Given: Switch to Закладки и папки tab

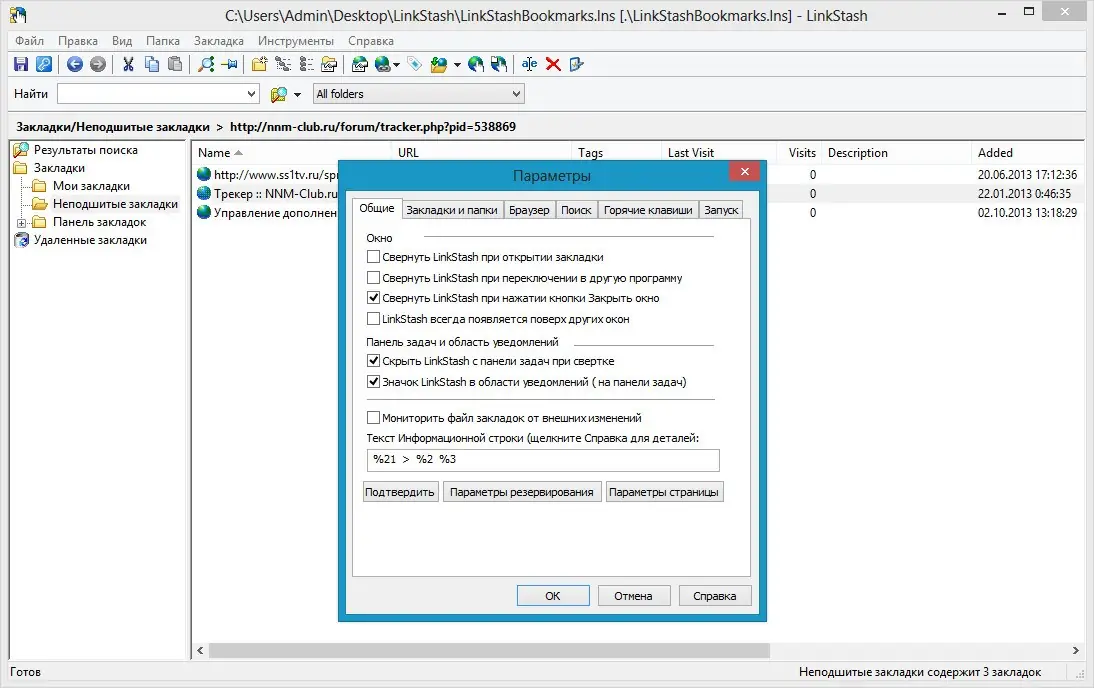Looking at the screenshot, I should pos(451,210).
